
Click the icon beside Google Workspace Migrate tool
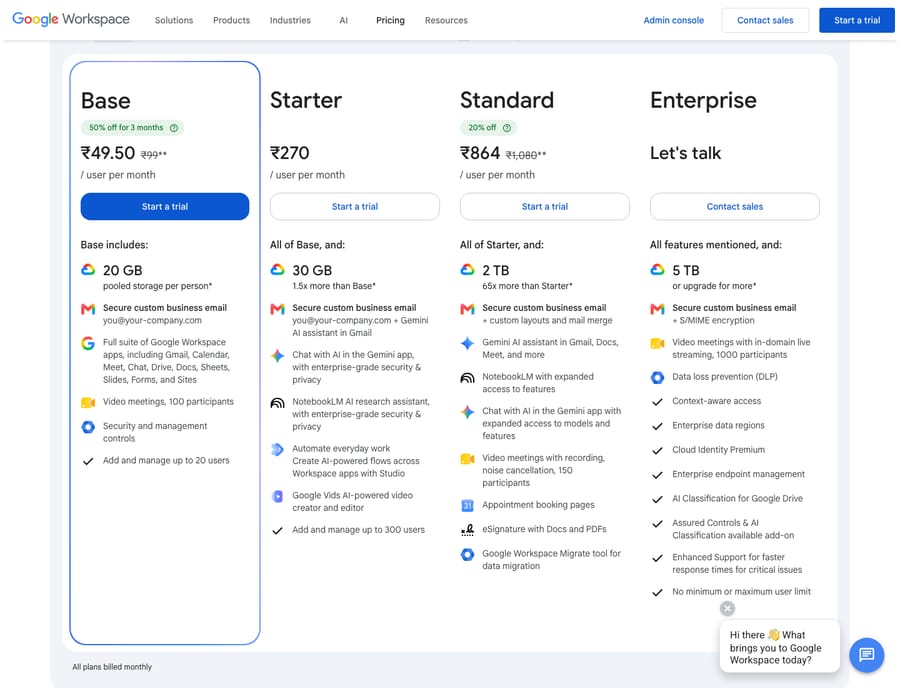[467, 554]
